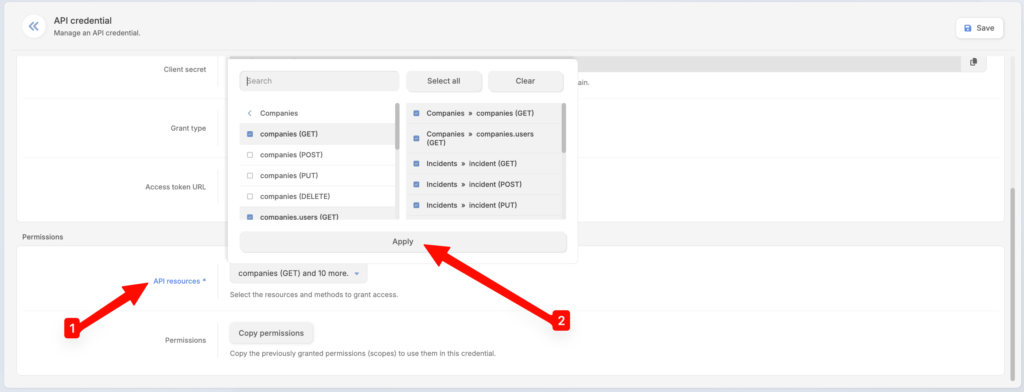Focus the Search field in popup

click(x=319, y=81)
